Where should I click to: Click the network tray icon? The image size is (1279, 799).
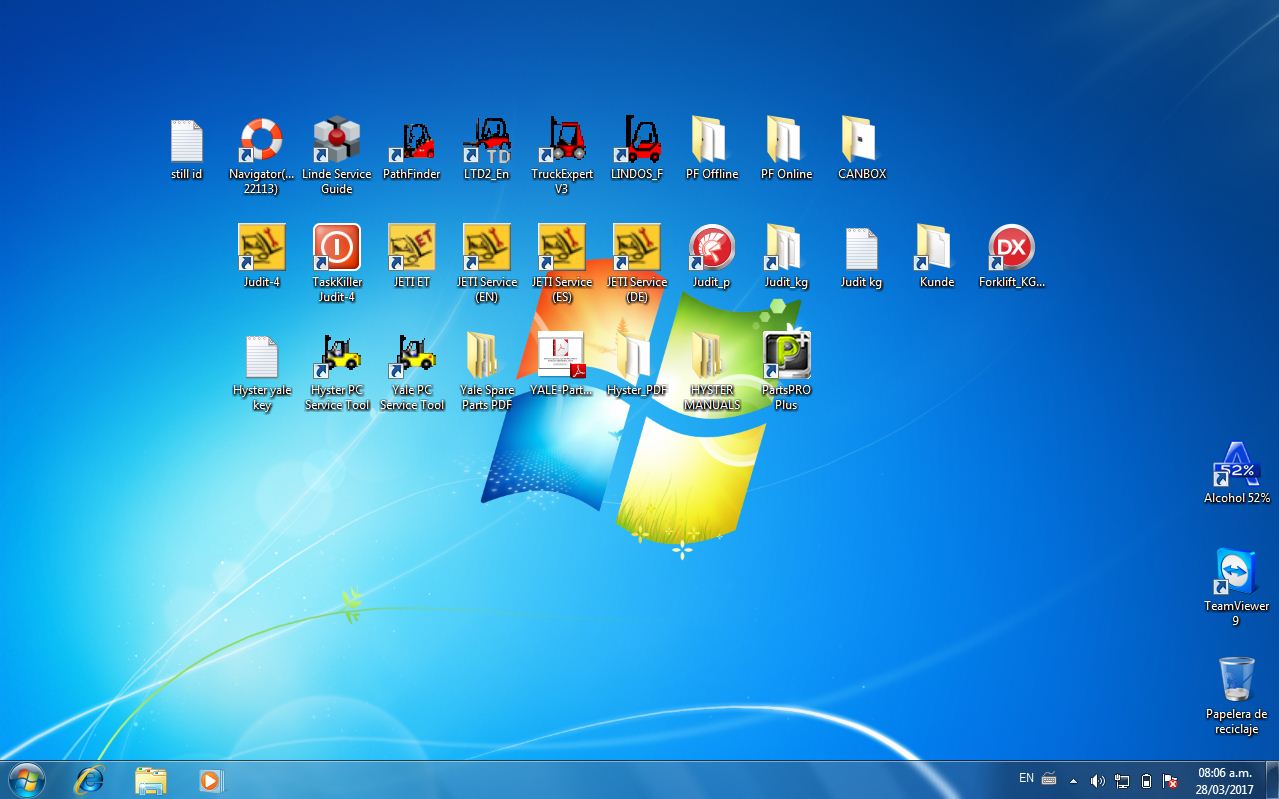click(x=1122, y=781)
